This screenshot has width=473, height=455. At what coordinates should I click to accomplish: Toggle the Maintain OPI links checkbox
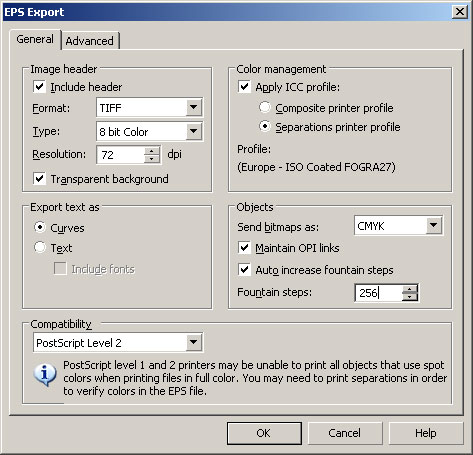tap(244, 248)
